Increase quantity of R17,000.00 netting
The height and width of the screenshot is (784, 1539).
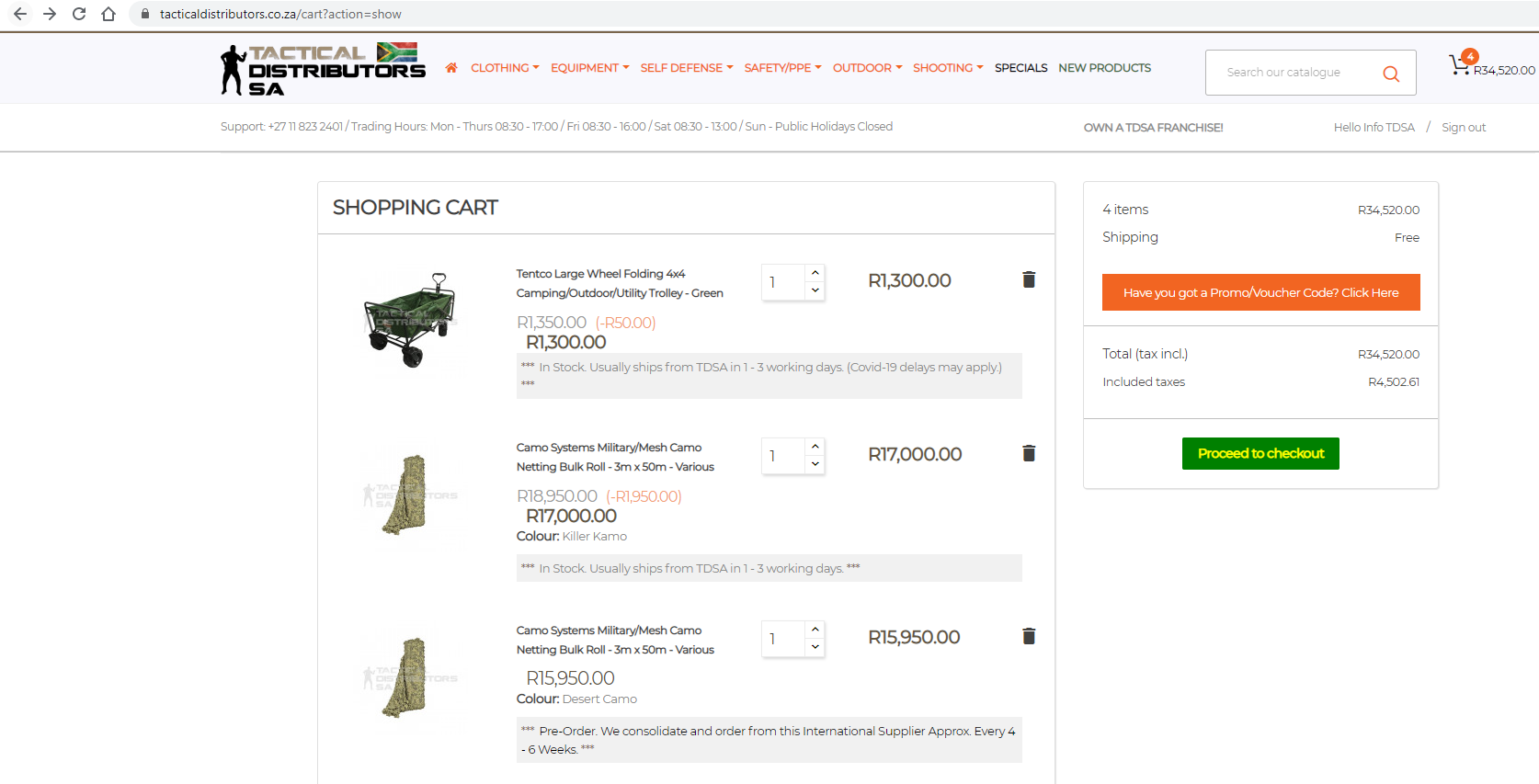coord(815,447)
